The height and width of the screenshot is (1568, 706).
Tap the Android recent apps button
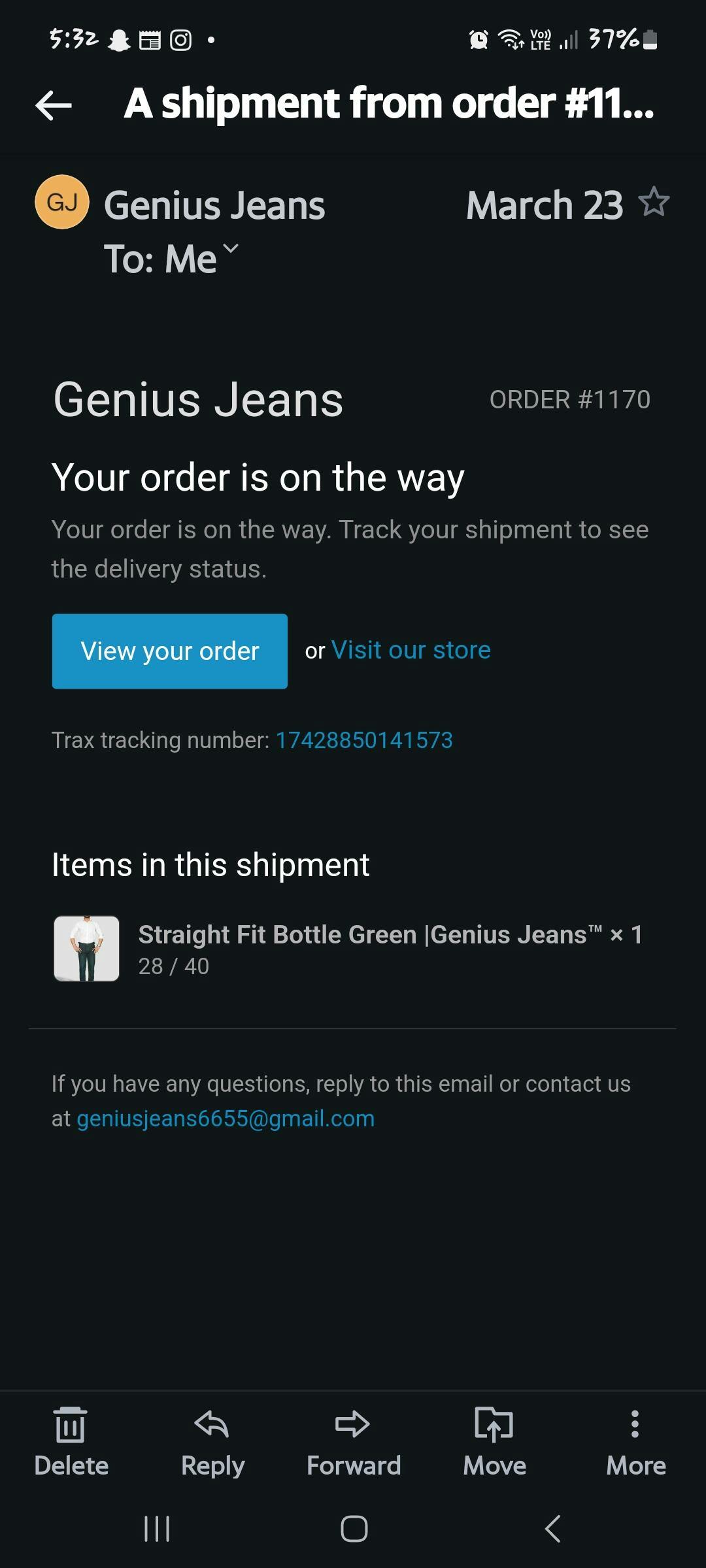coord(157,1529)
